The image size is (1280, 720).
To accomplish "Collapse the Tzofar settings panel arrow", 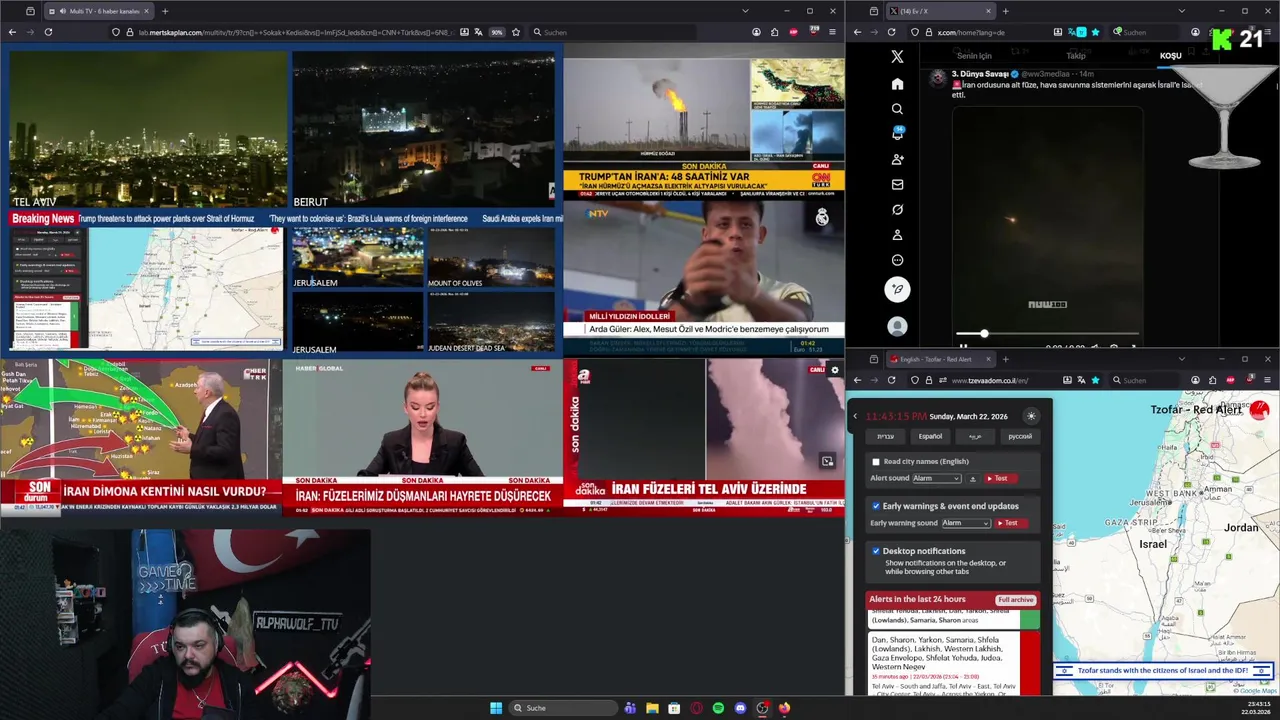I will point(854,416).
